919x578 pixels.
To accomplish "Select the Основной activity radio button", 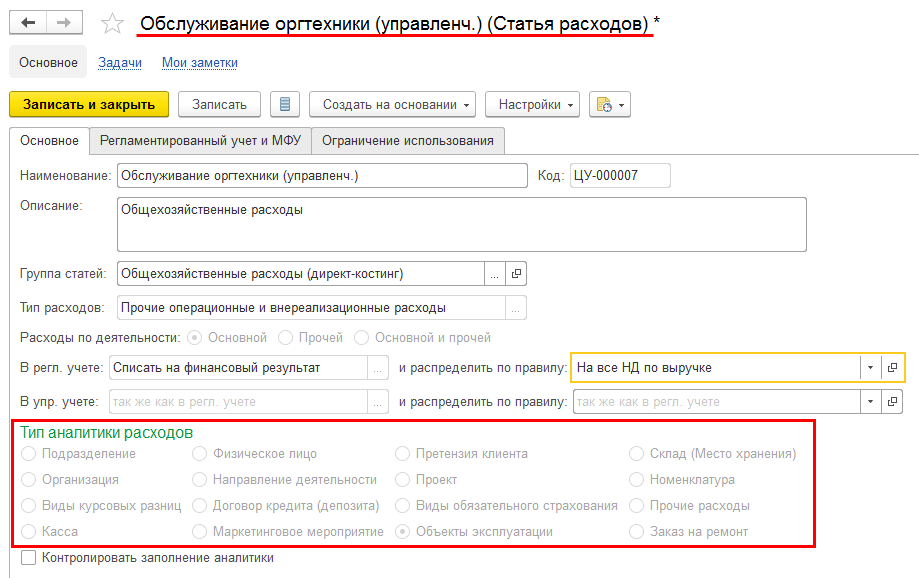I will 195,338.
